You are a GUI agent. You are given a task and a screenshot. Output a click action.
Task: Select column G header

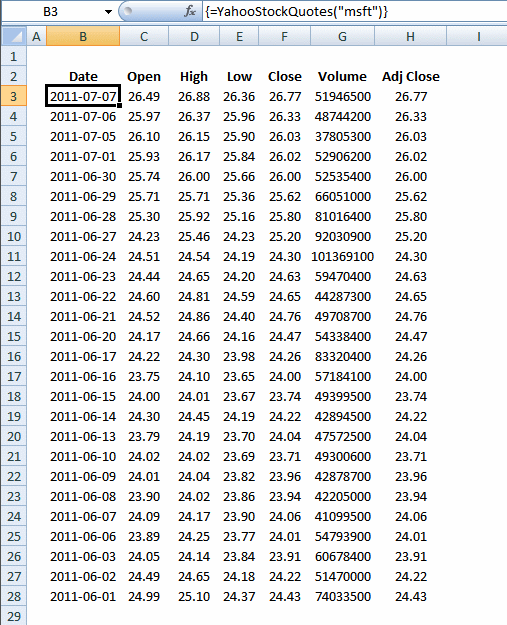click(x=342, y=37)
